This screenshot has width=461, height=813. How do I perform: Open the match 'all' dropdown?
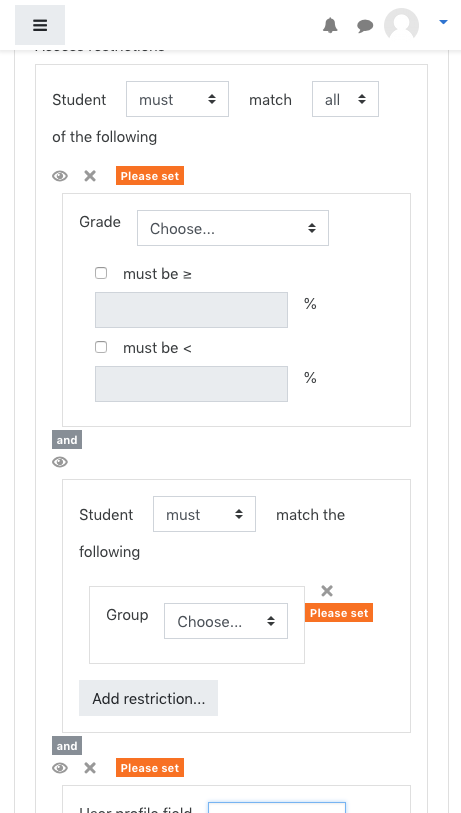tap(345, 99)
